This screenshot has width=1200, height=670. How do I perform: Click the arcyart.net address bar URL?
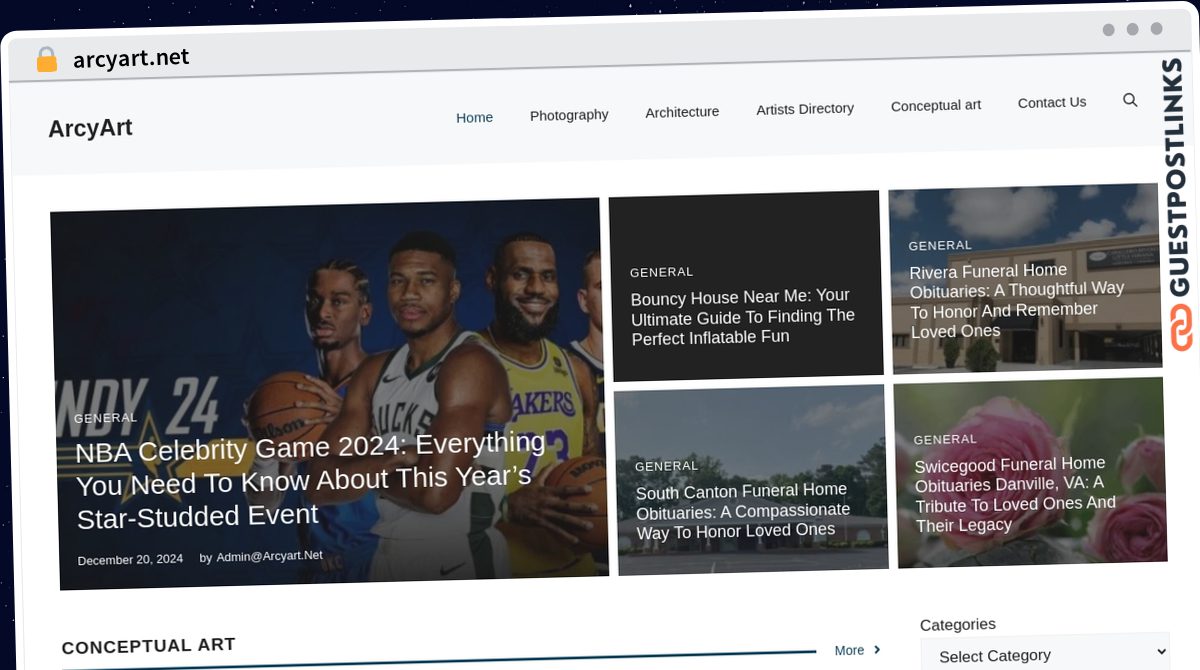pyautogui.click(x=131, y=59)
